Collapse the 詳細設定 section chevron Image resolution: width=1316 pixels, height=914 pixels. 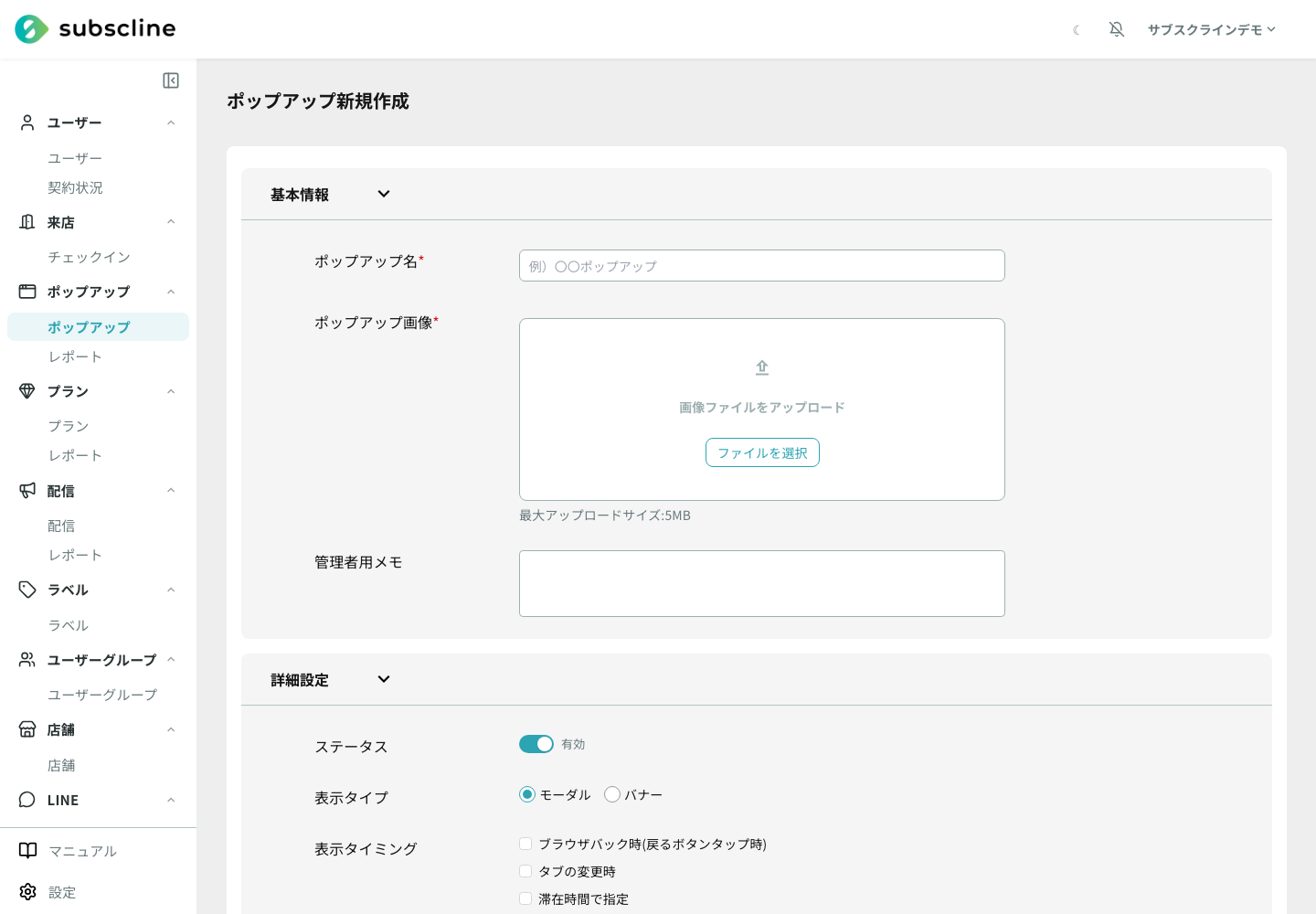[384, 679]
